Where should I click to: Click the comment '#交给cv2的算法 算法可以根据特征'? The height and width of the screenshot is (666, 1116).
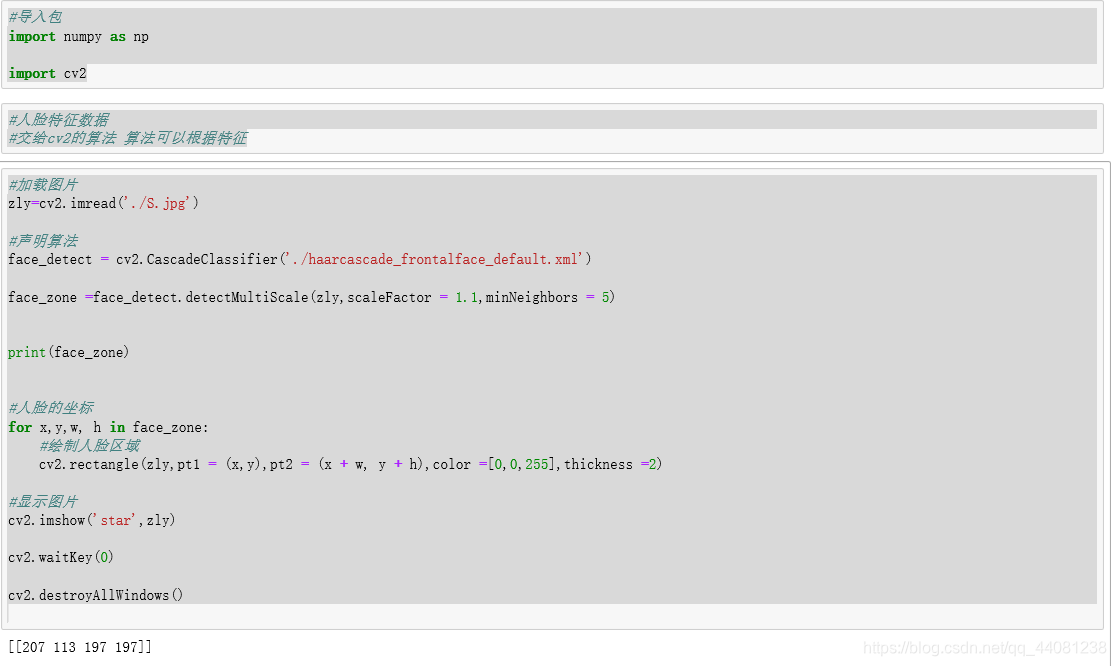[x=127, y=138]
